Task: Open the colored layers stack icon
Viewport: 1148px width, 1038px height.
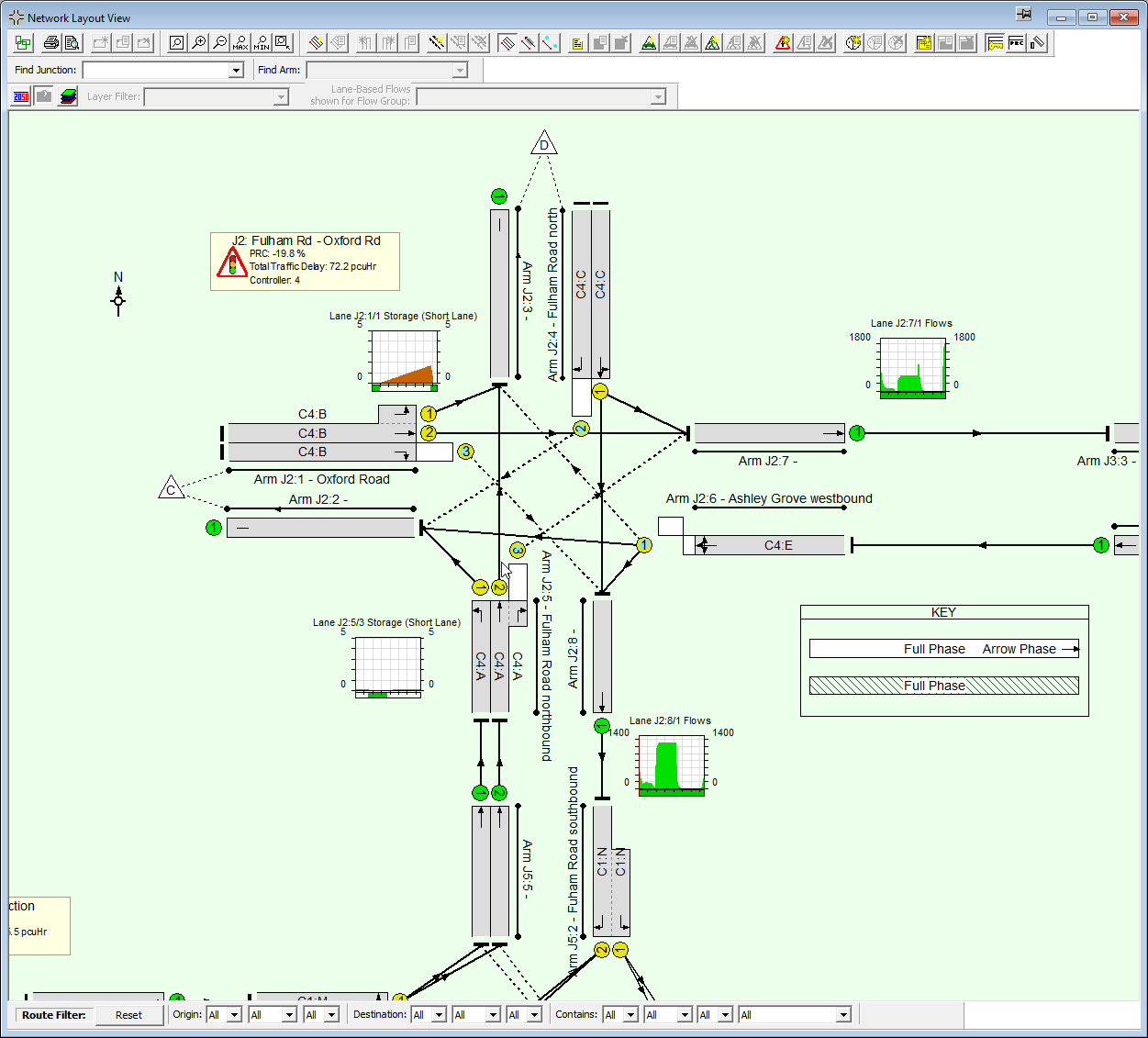Action: click(x=68, y=95)
